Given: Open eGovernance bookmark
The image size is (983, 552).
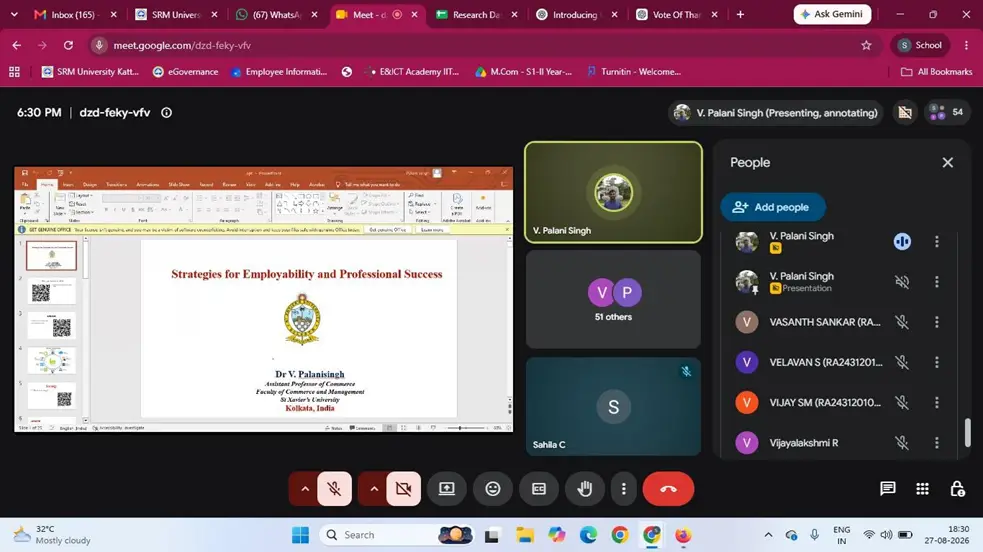Looking at the screenshot, I should coord(186,72).
